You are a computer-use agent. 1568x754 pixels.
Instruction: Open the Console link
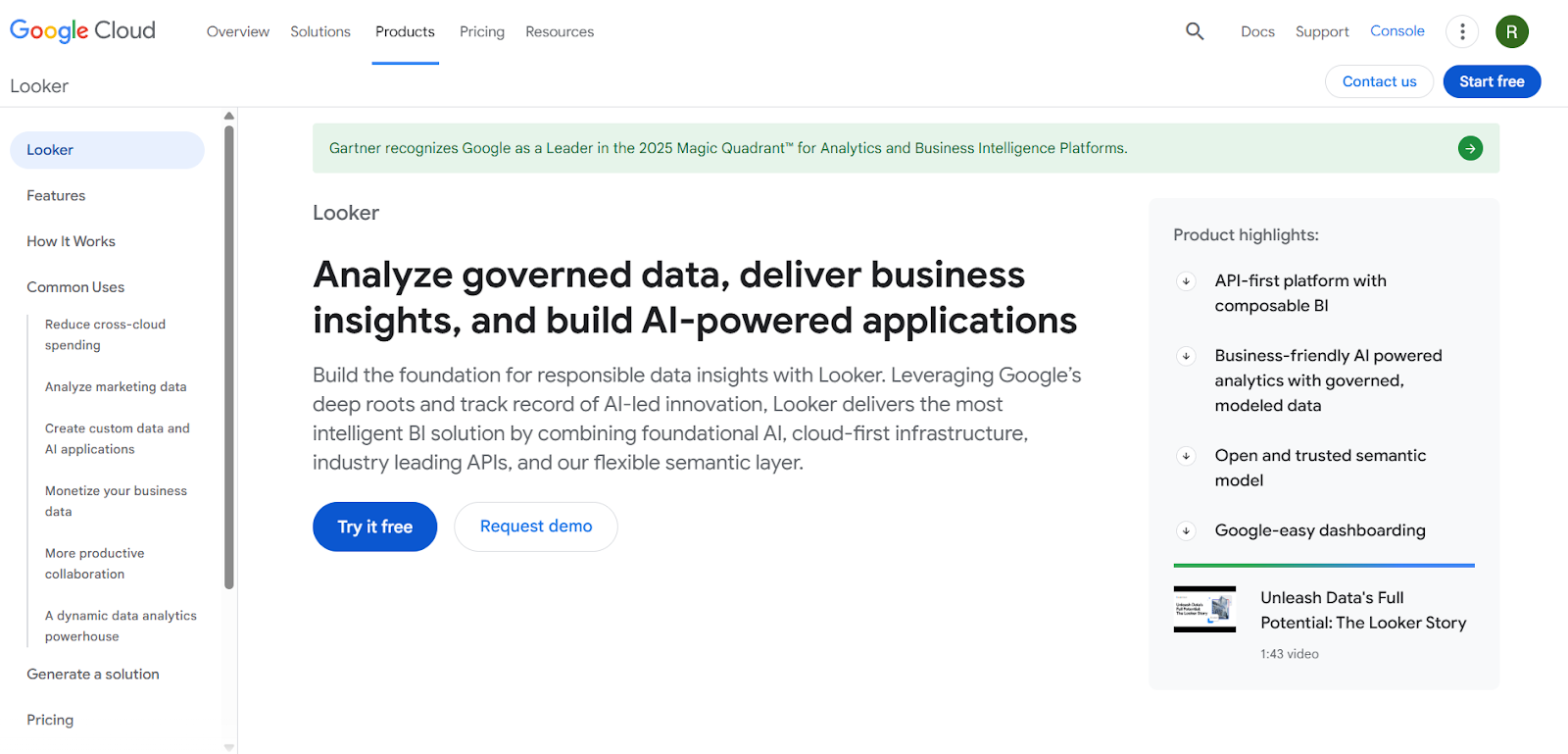point(1396,31)
